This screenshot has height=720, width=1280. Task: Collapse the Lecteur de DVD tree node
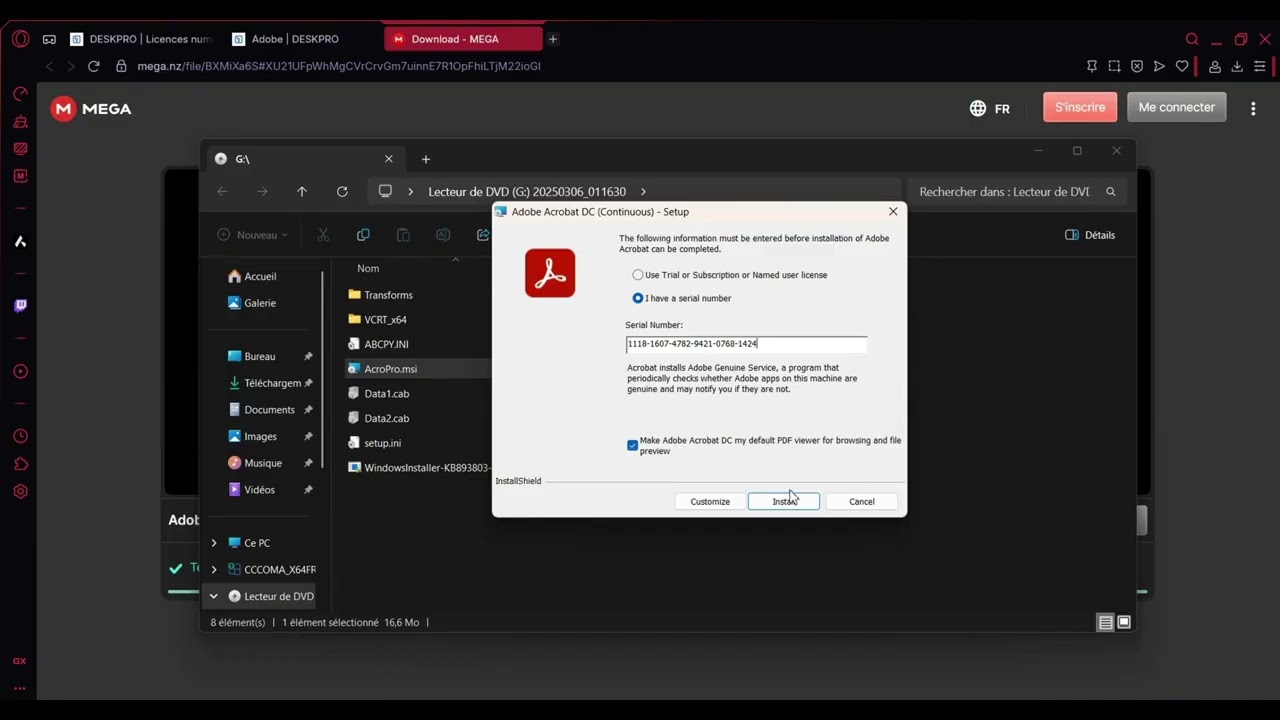point(213,596)
